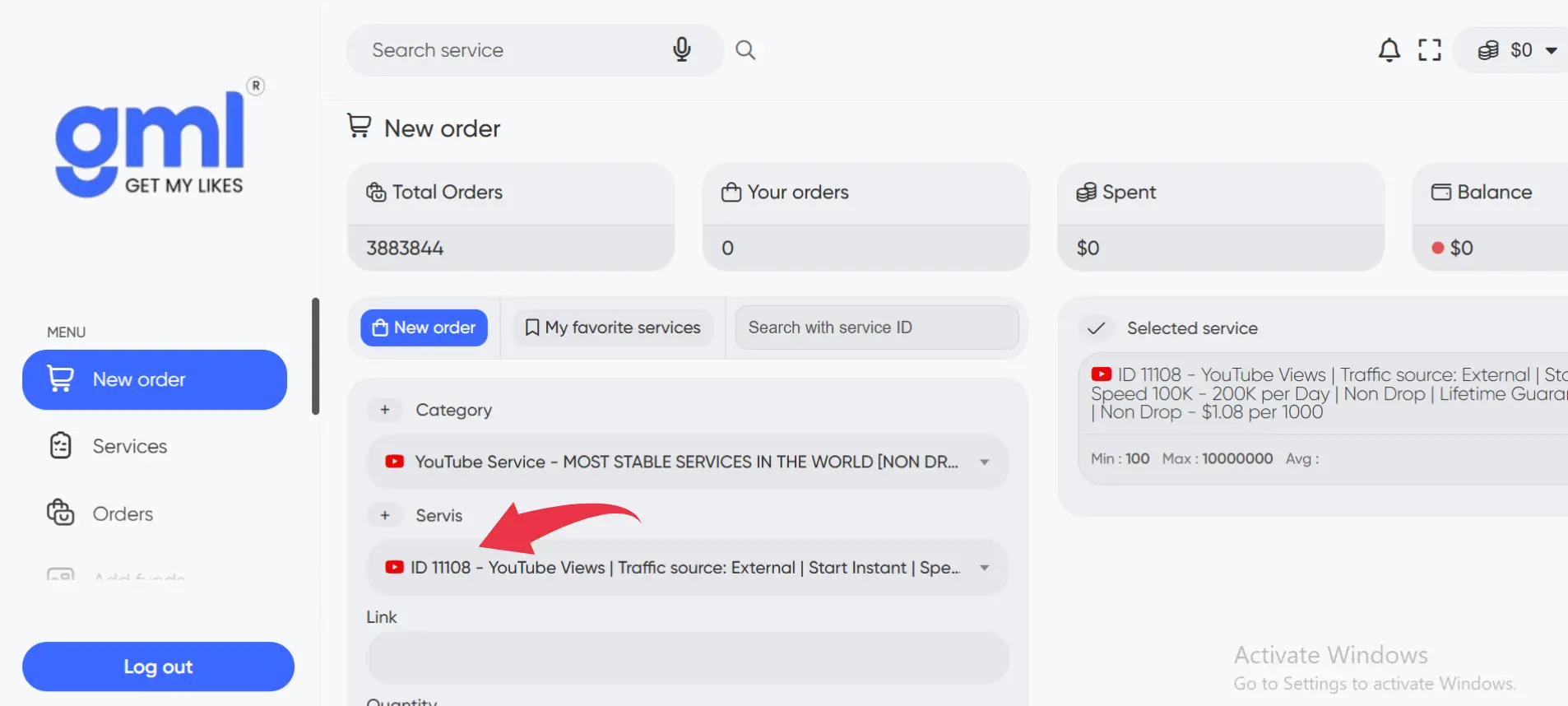Open the notifications bell

click(1389, 50)
